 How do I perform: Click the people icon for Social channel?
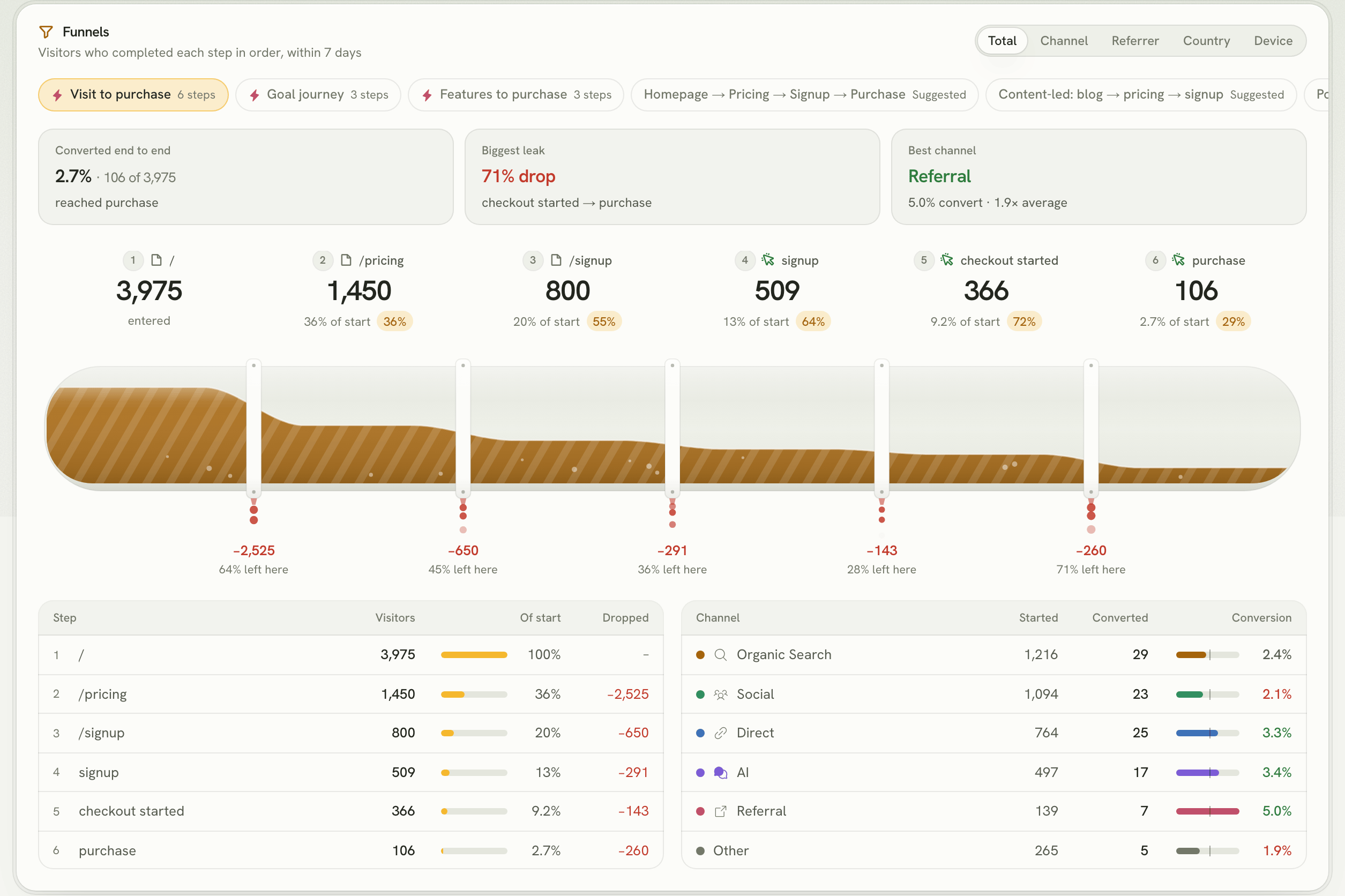click(x=721, y=695)
